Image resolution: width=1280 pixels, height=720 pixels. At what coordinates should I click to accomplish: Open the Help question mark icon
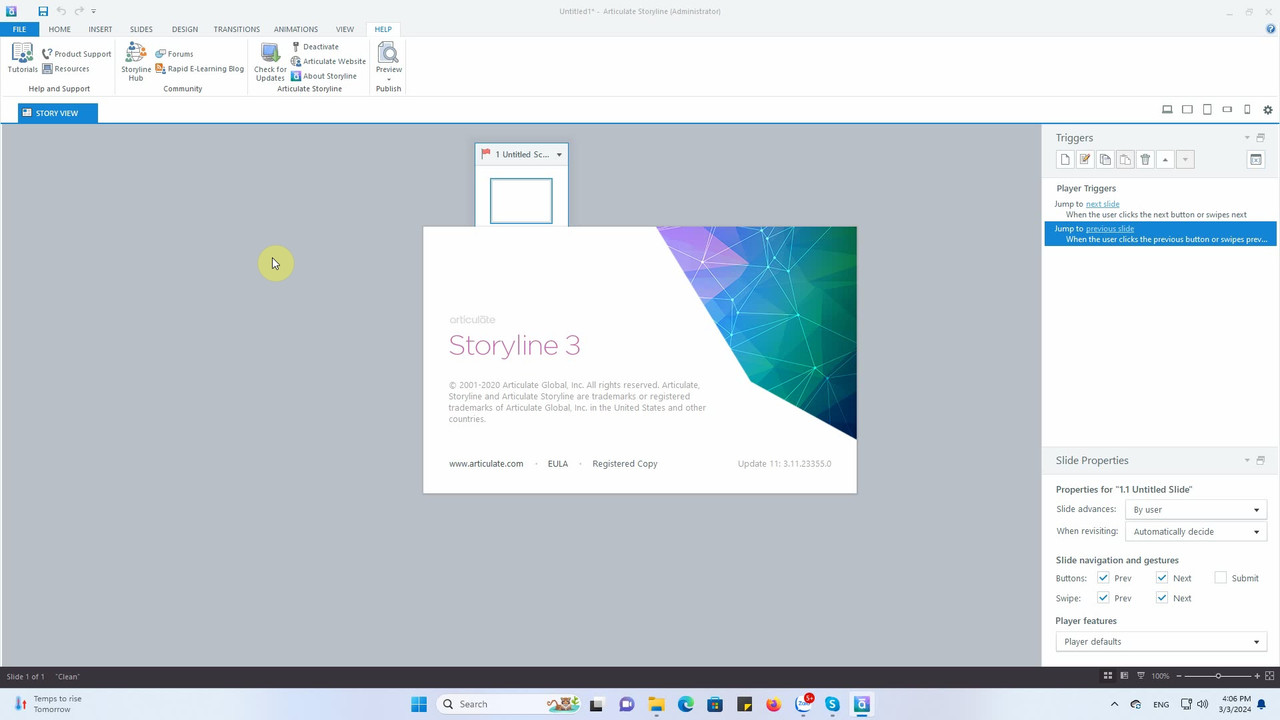pyautogui.click(x=1270, y=29)
